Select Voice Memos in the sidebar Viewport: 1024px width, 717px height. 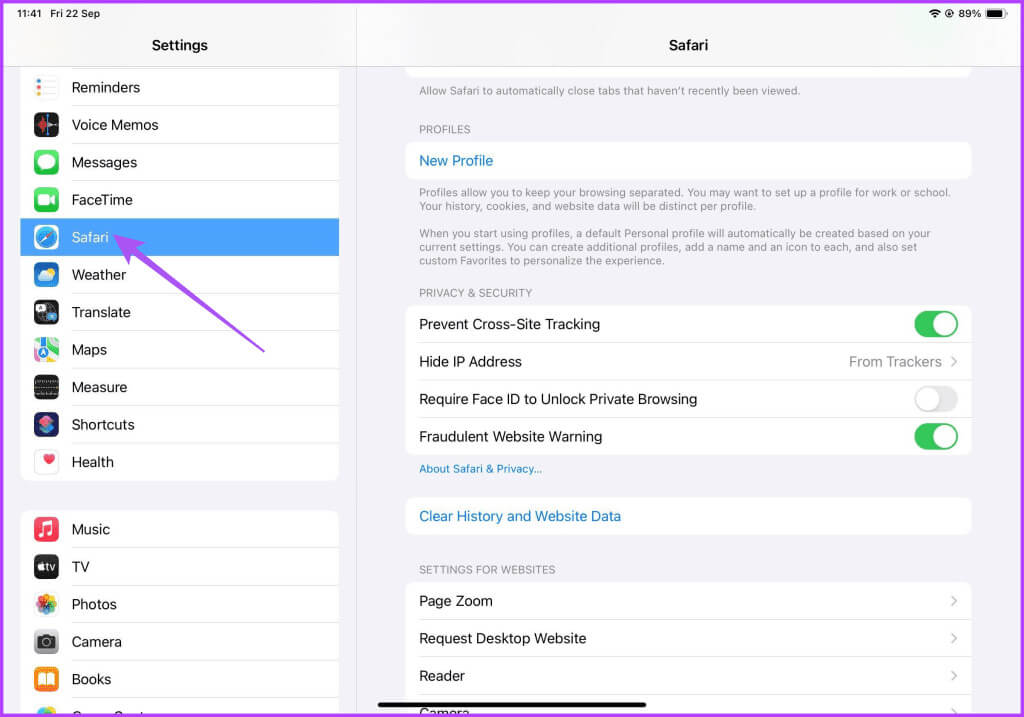(x=180, y=125)
